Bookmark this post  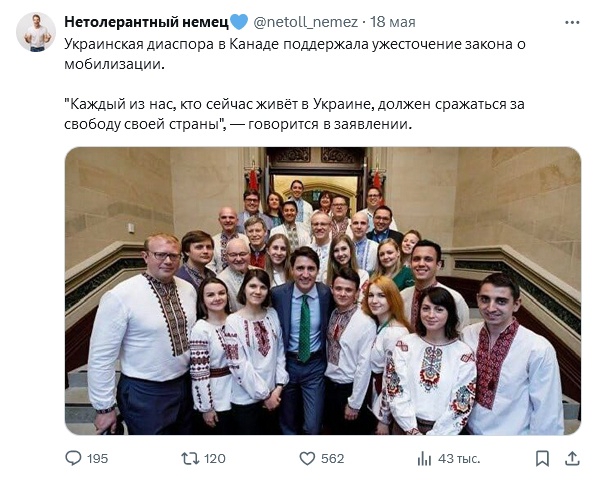(x=542, y=458)
